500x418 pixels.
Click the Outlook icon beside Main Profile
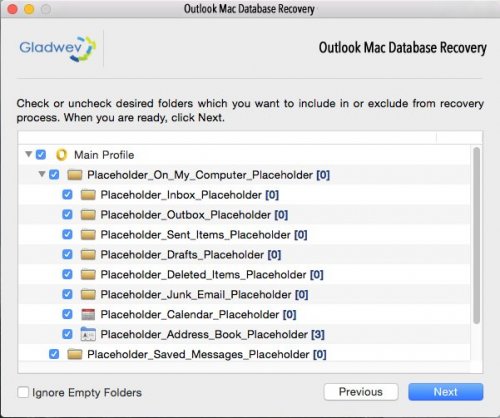pos(61,155)
